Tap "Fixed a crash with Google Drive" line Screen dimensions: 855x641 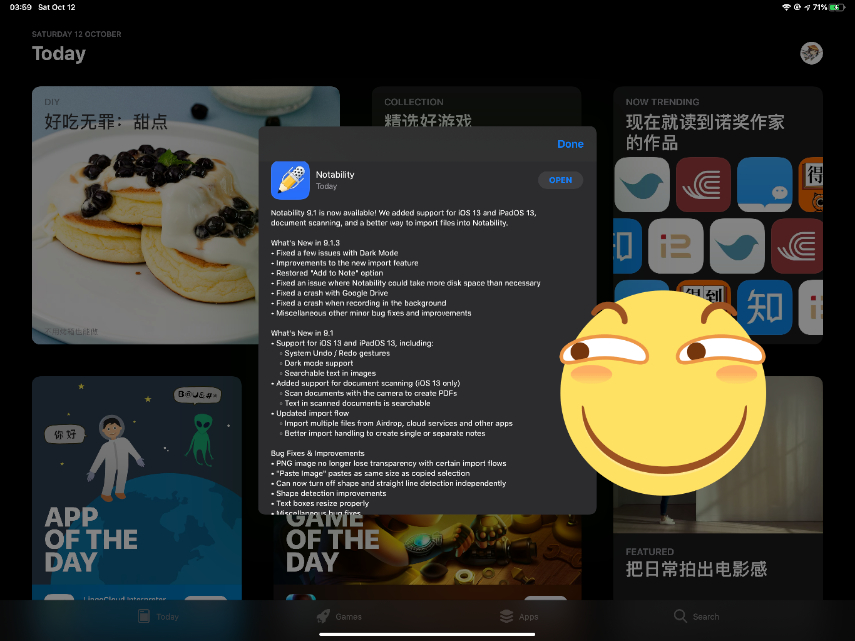[329, 293]
